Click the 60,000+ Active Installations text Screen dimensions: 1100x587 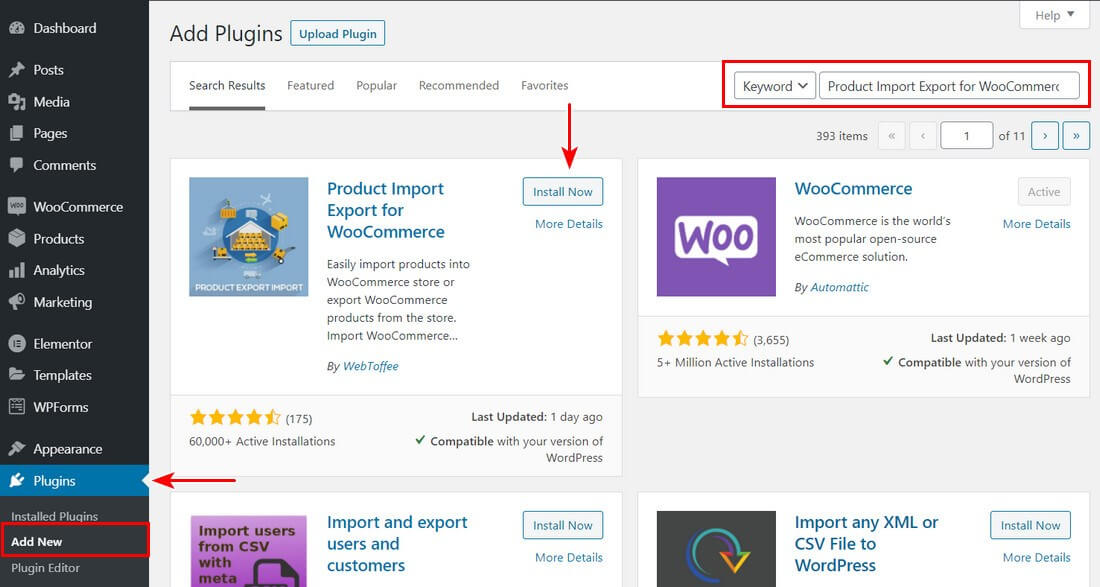point(262,441)
